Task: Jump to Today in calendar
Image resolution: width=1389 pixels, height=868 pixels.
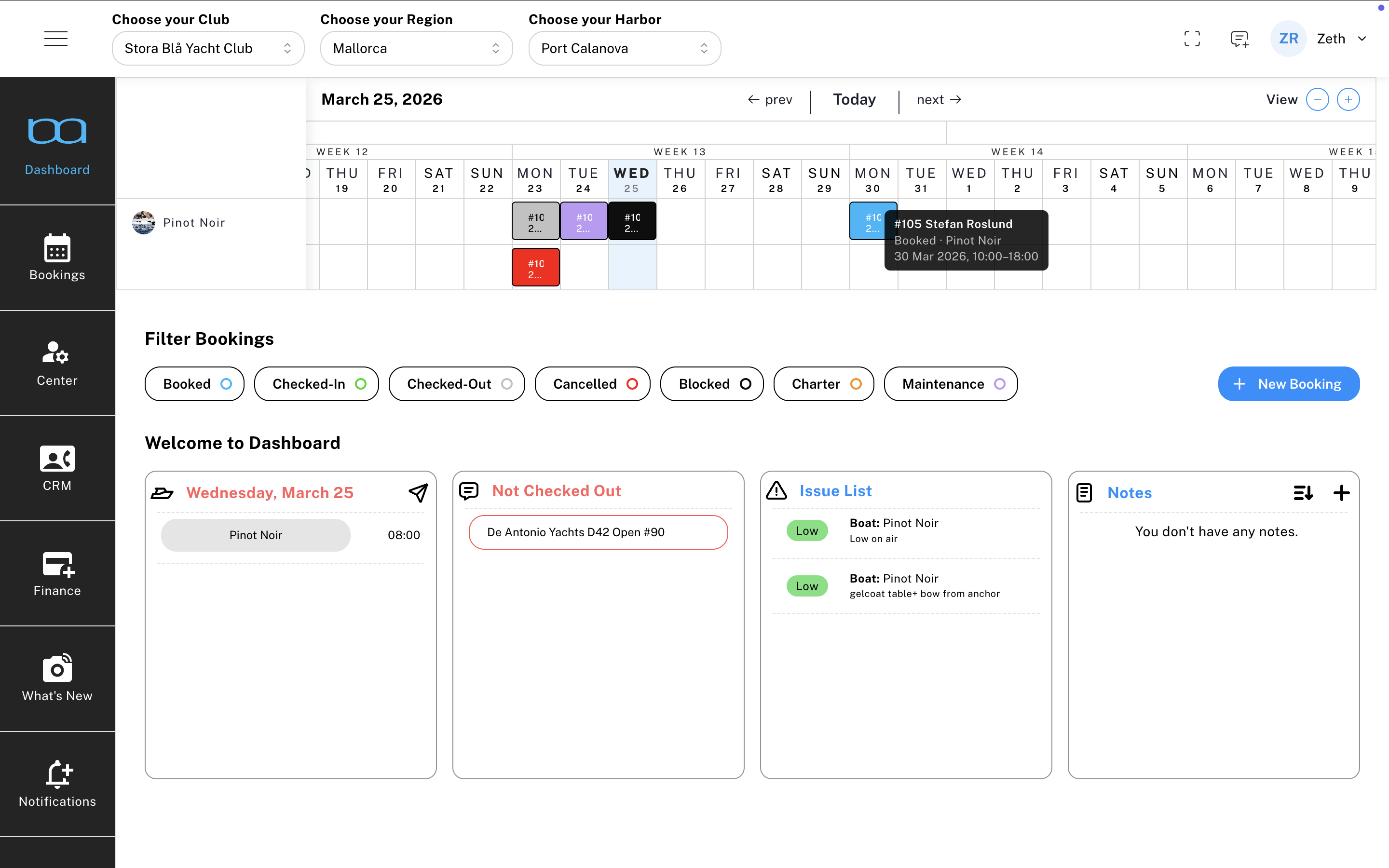Action: tap(854, 99)
